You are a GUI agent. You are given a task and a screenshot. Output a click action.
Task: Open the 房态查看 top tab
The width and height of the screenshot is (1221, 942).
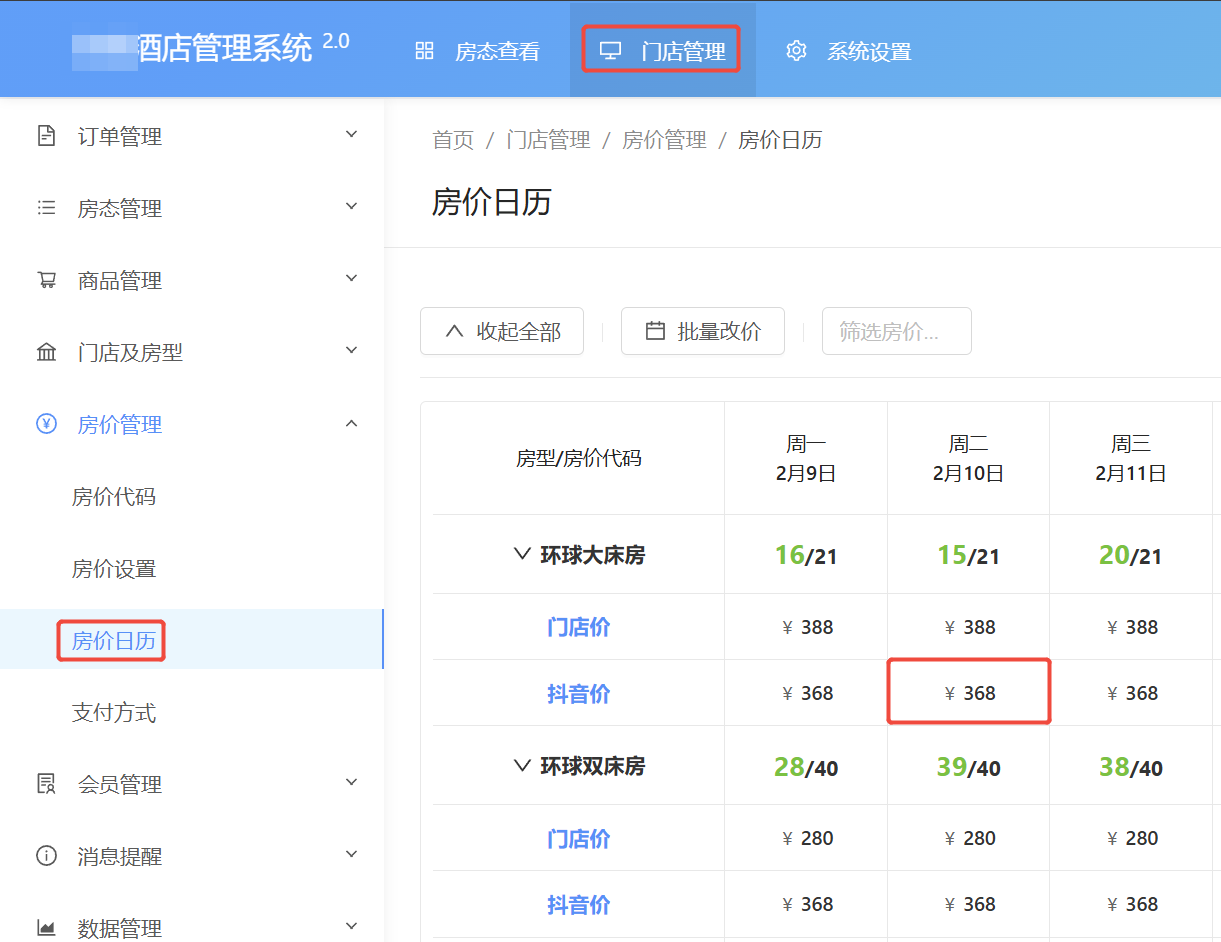(478, 51)
